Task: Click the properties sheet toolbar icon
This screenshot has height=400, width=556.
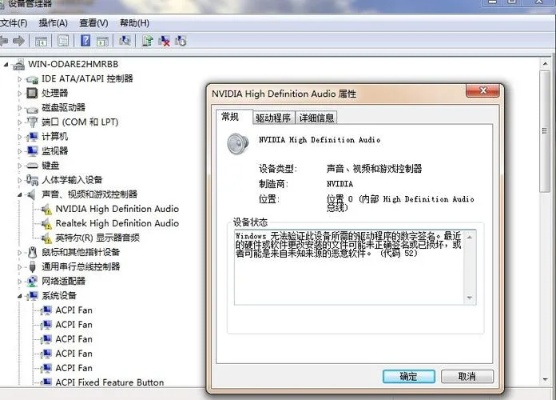Action: point(63,41)
